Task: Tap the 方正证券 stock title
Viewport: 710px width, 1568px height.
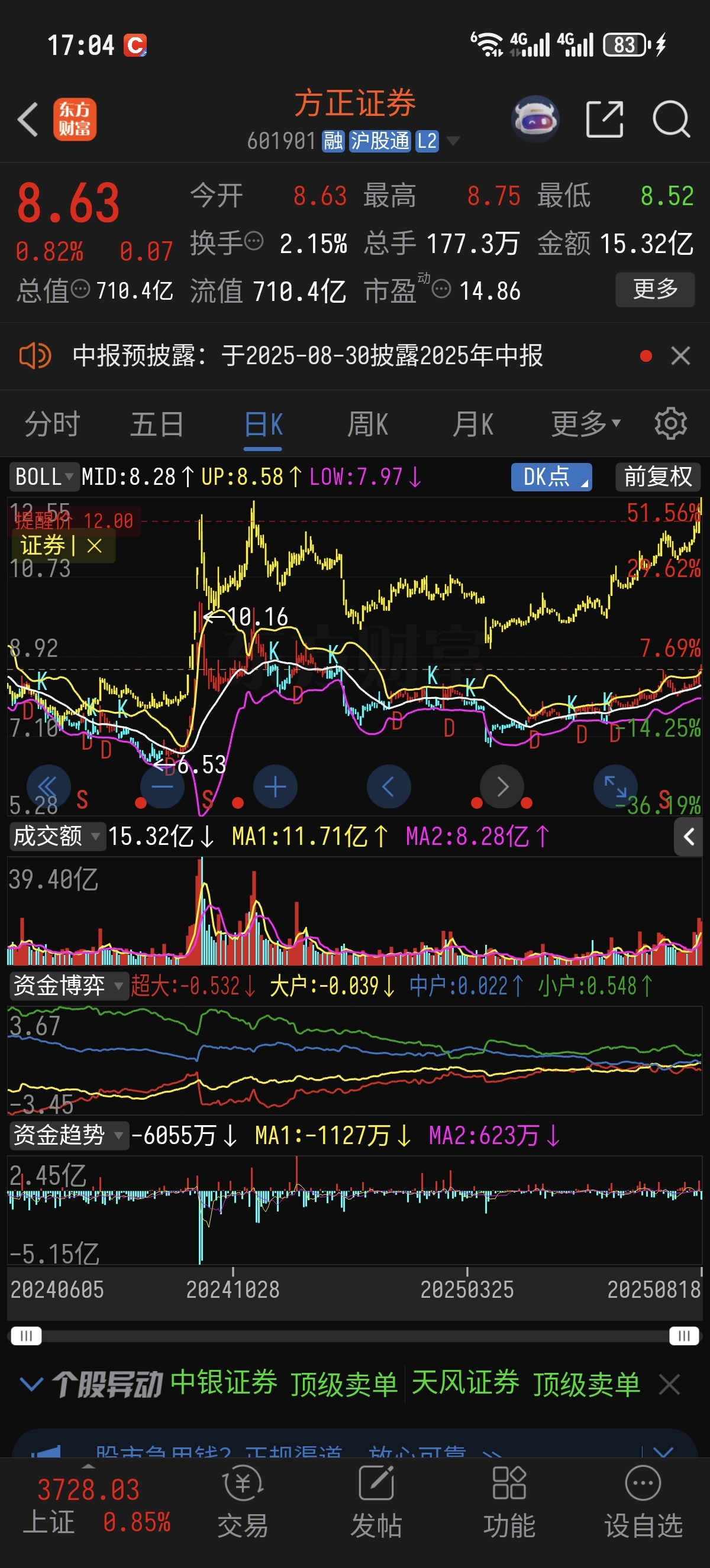Action: click(355, 103)
